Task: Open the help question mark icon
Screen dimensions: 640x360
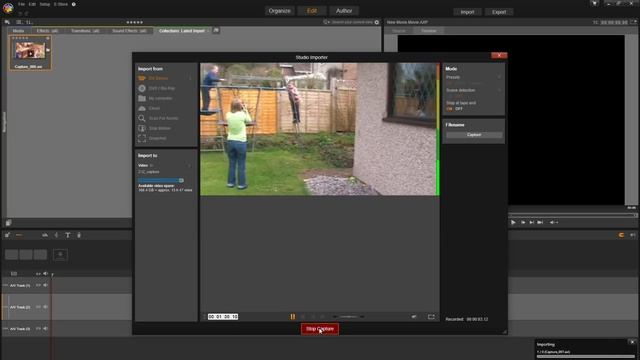Action: click(x=73, y=4)
